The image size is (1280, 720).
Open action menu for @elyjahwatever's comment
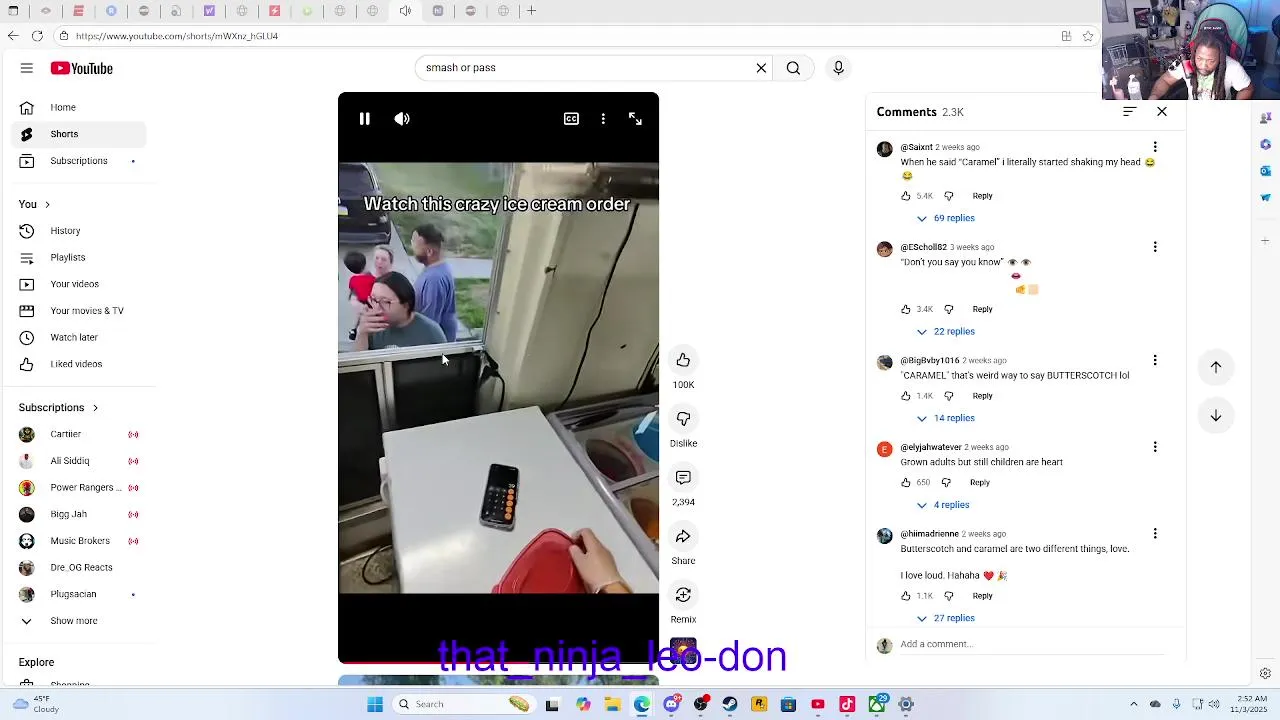click(1155, 447)
